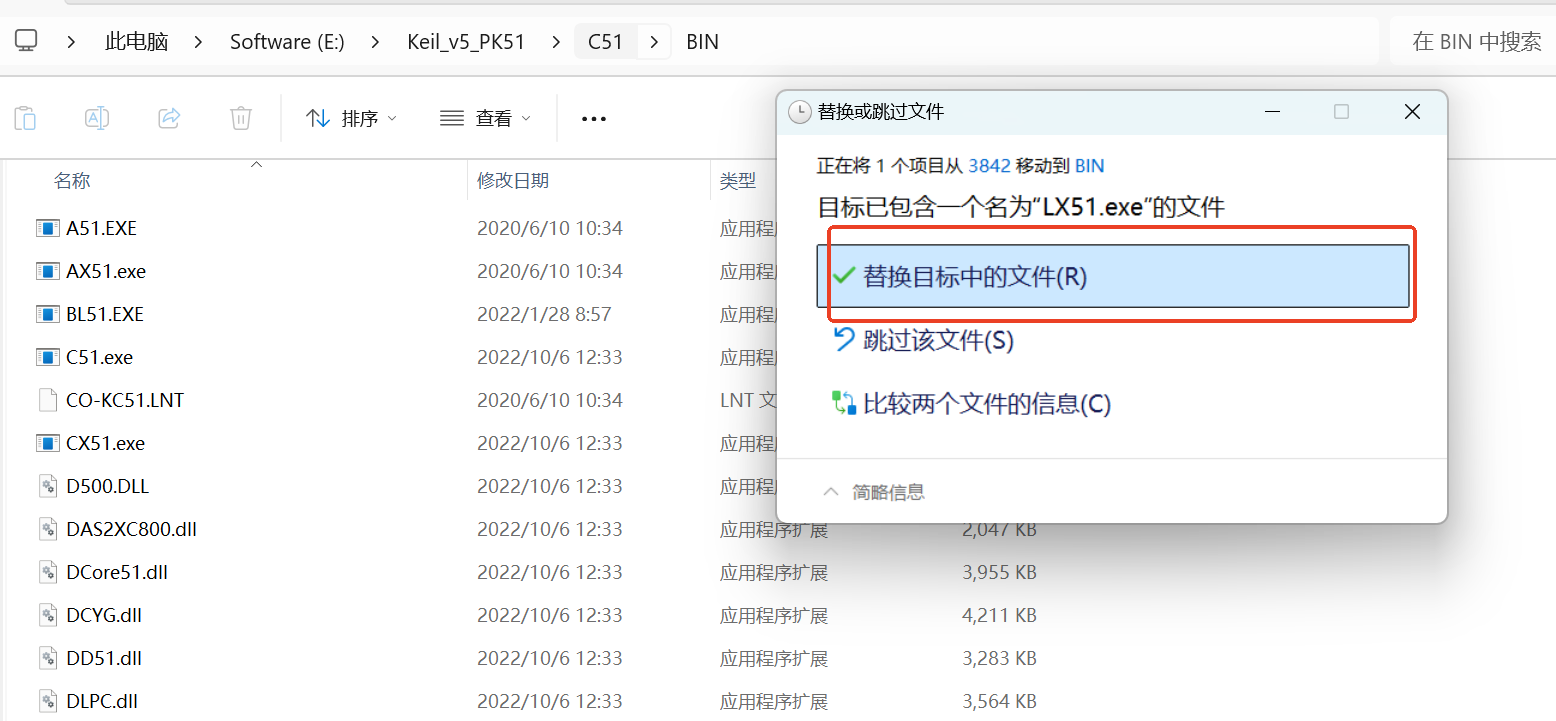Select the DCore51.dll file name
The height and width of the screenshot is (721, 1556).
point(117,572)
